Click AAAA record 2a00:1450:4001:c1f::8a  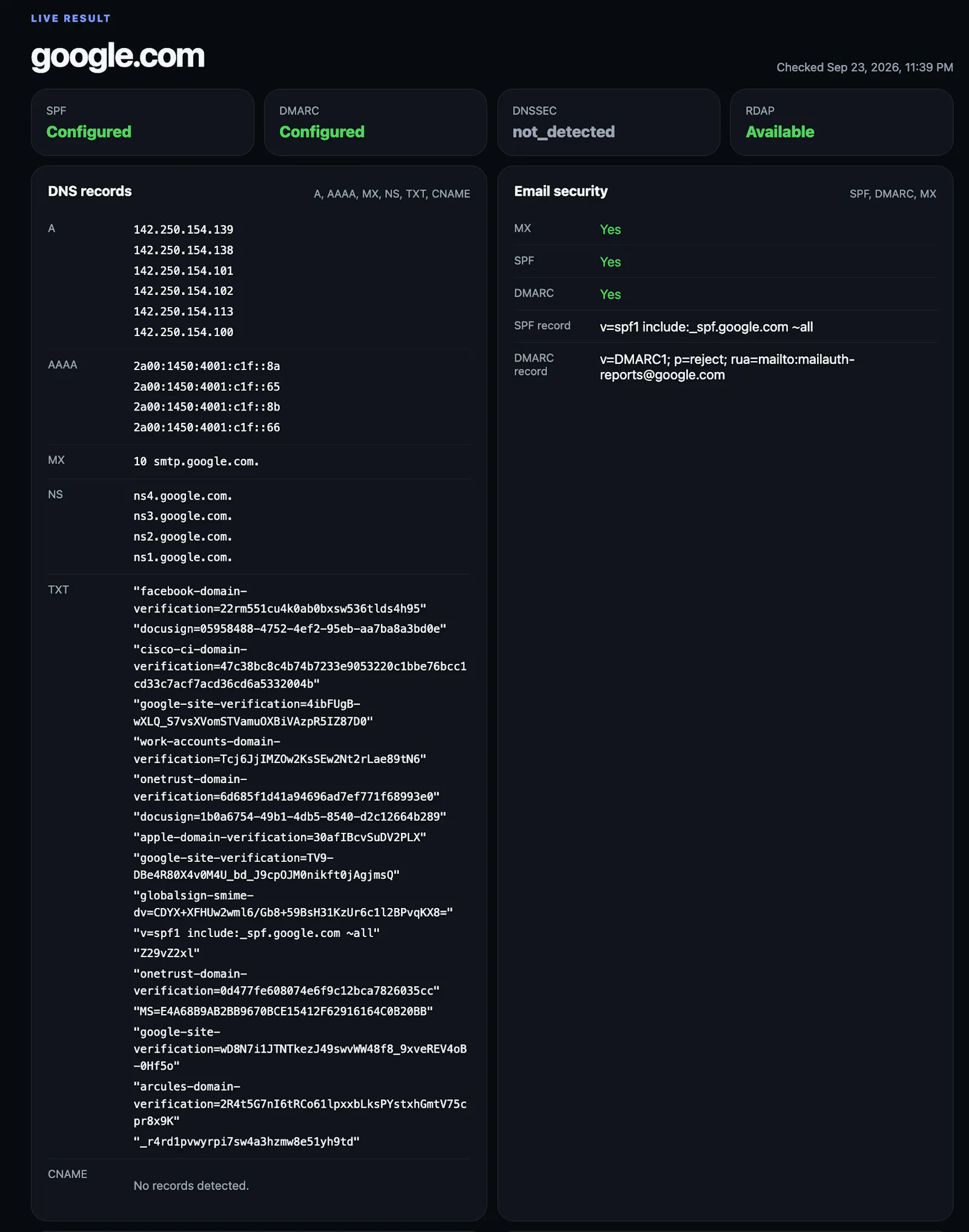(207, 366)
